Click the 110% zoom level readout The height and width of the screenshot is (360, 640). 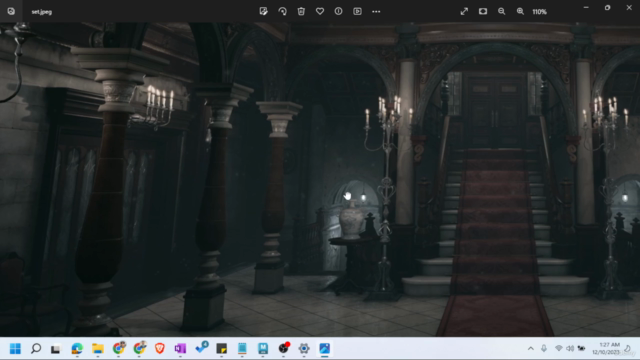(x=539, y=12)
